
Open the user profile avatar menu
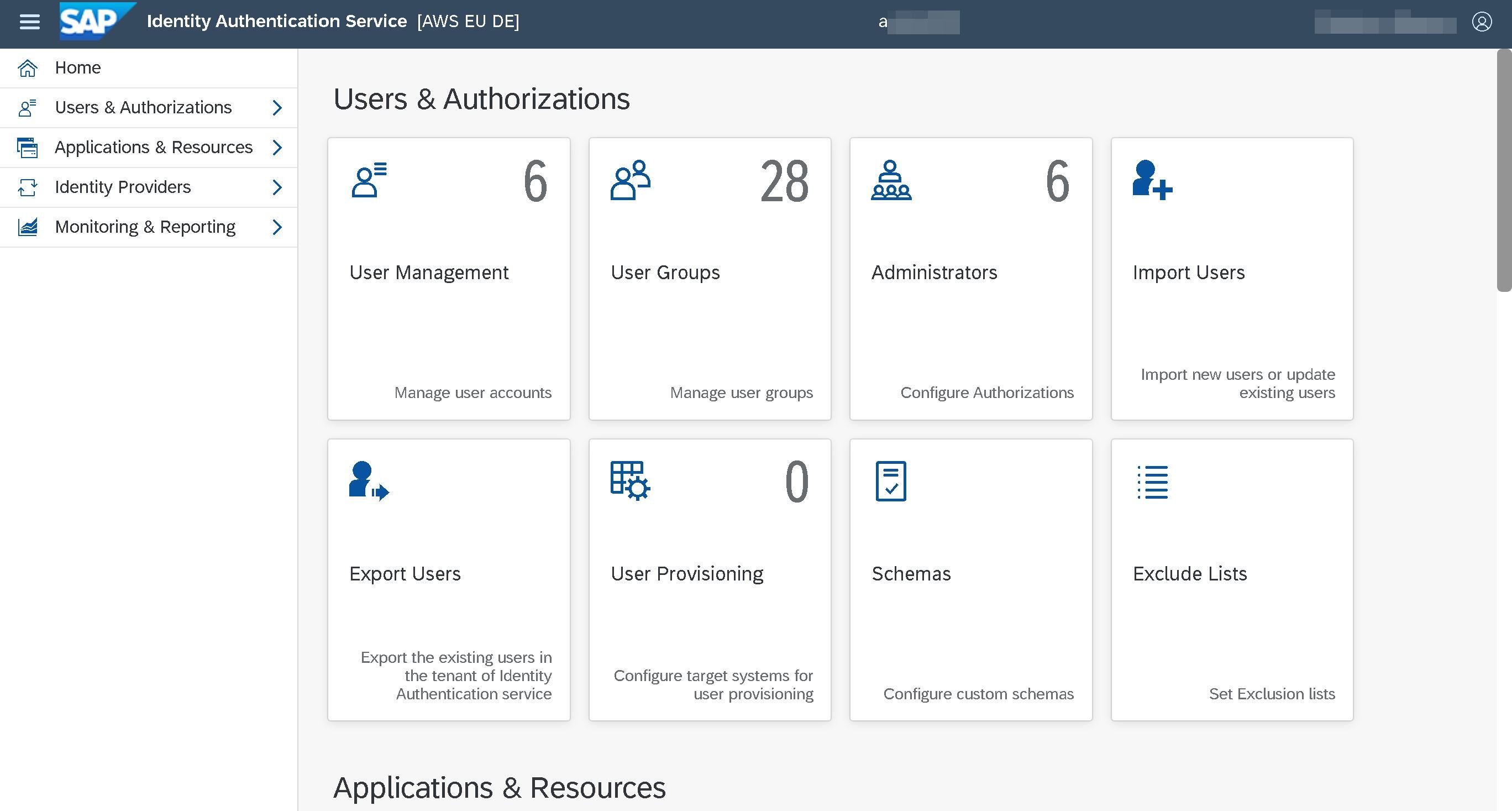coord(1482,22)
